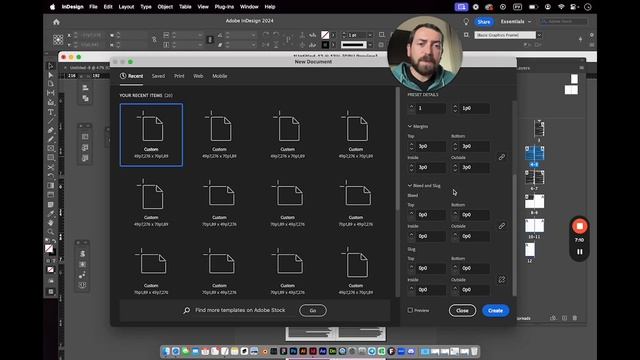Select the Eyedropper tool
The width and height of the screenshot is (640, 360).
(x=51, y=213)
